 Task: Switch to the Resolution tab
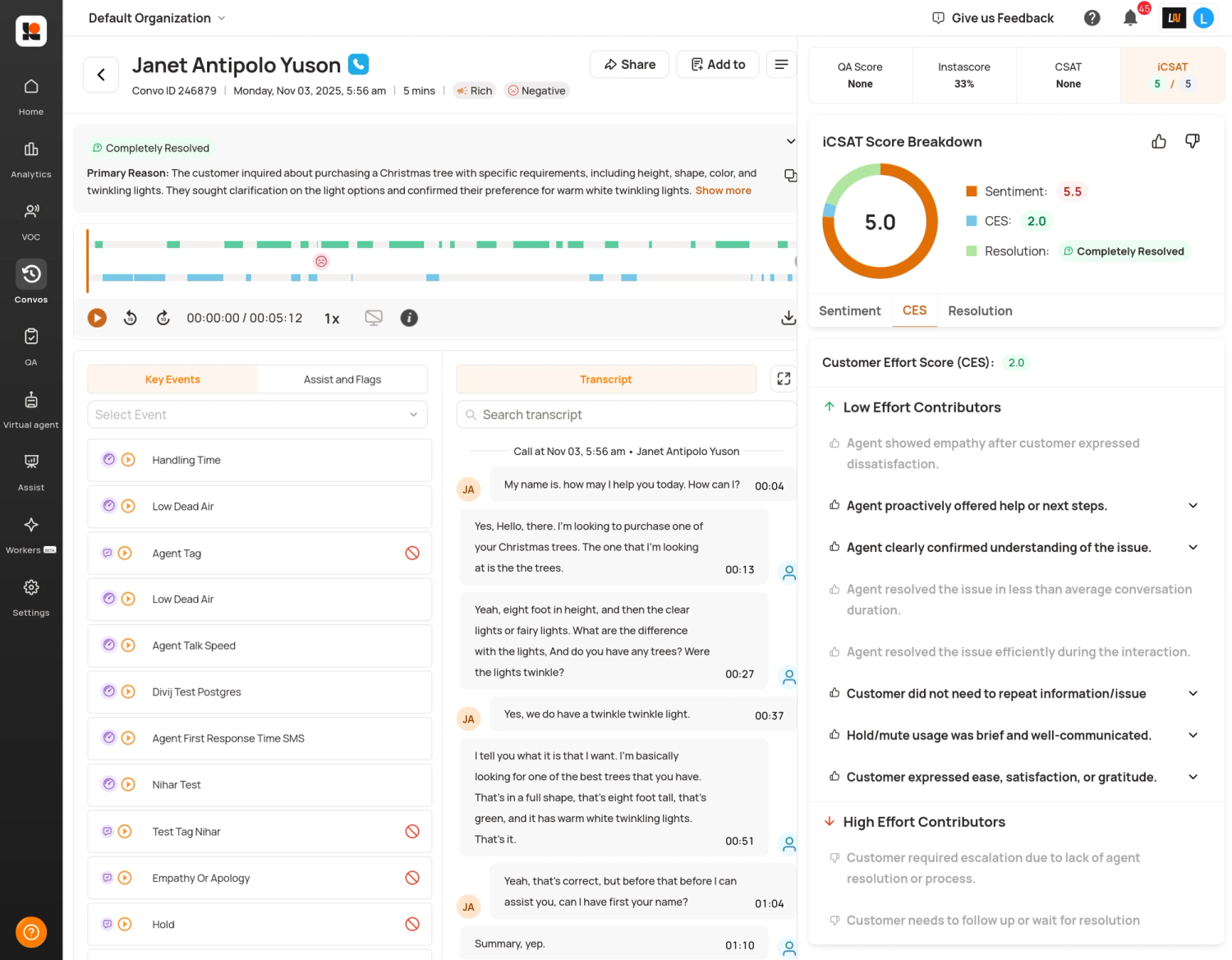tap(980, 310)
